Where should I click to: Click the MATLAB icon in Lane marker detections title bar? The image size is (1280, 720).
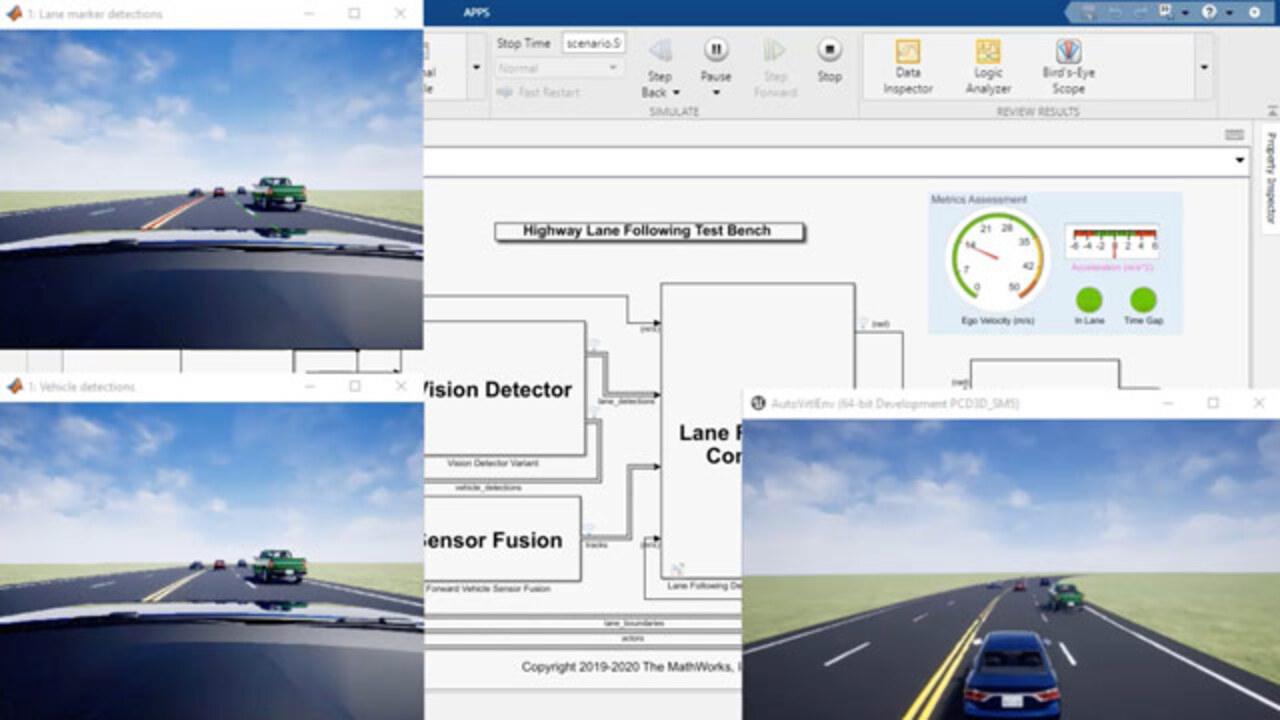click(14, 14)
